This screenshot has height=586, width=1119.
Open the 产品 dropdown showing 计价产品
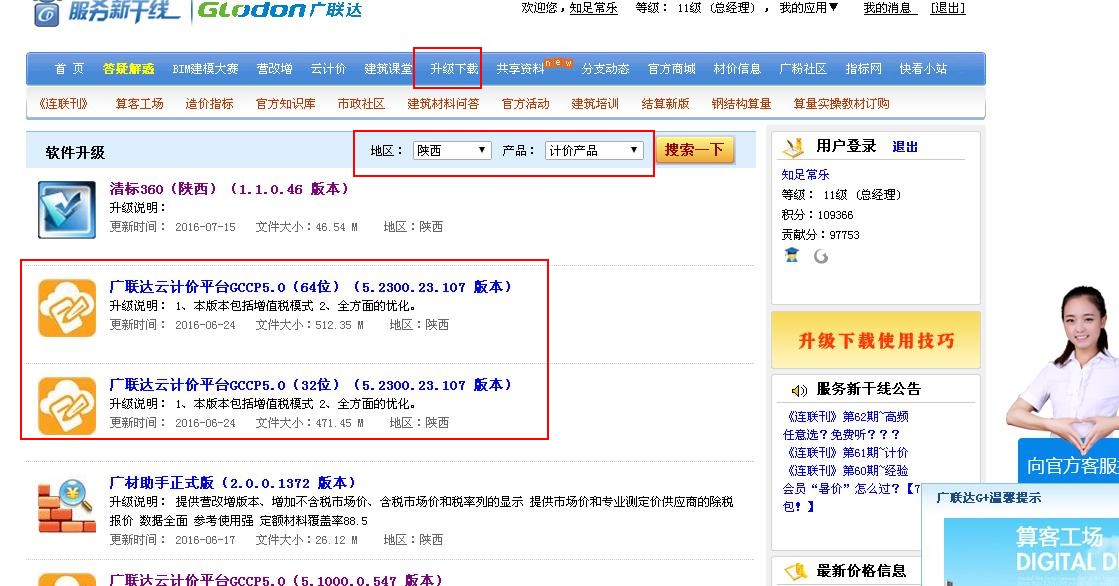coord(594,150)
